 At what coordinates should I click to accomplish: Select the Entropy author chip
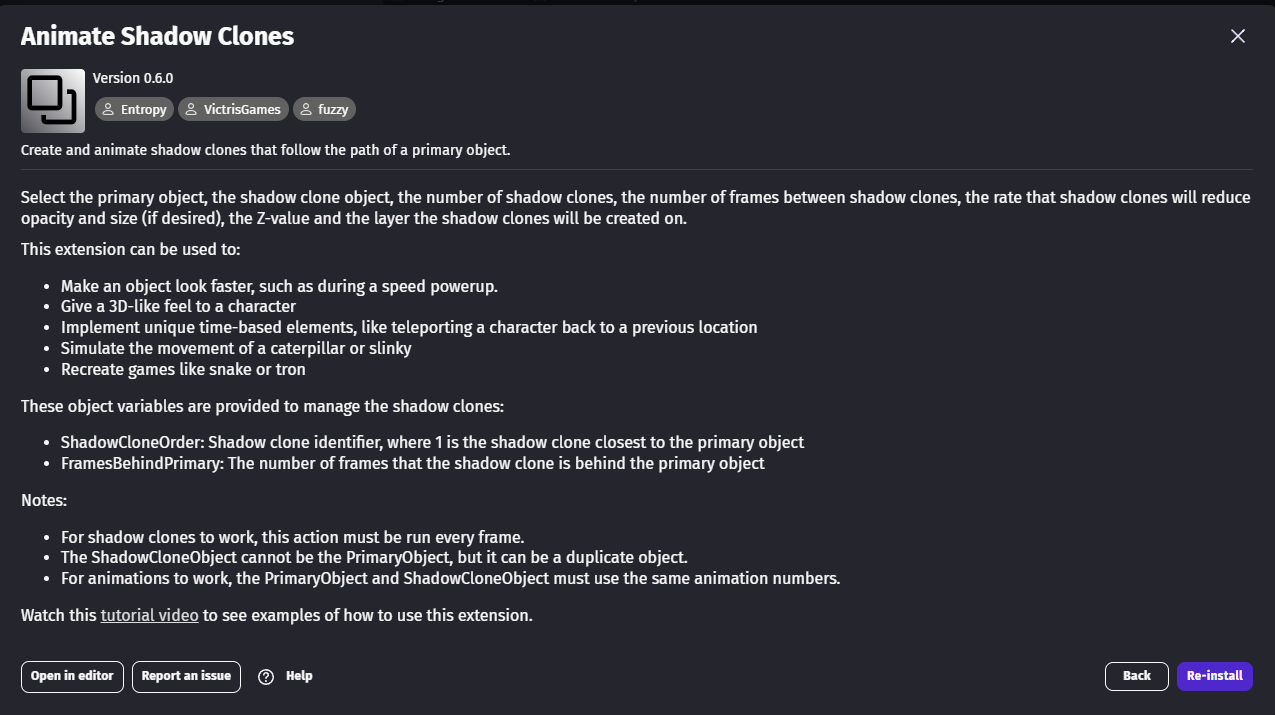tap(134, 109)
